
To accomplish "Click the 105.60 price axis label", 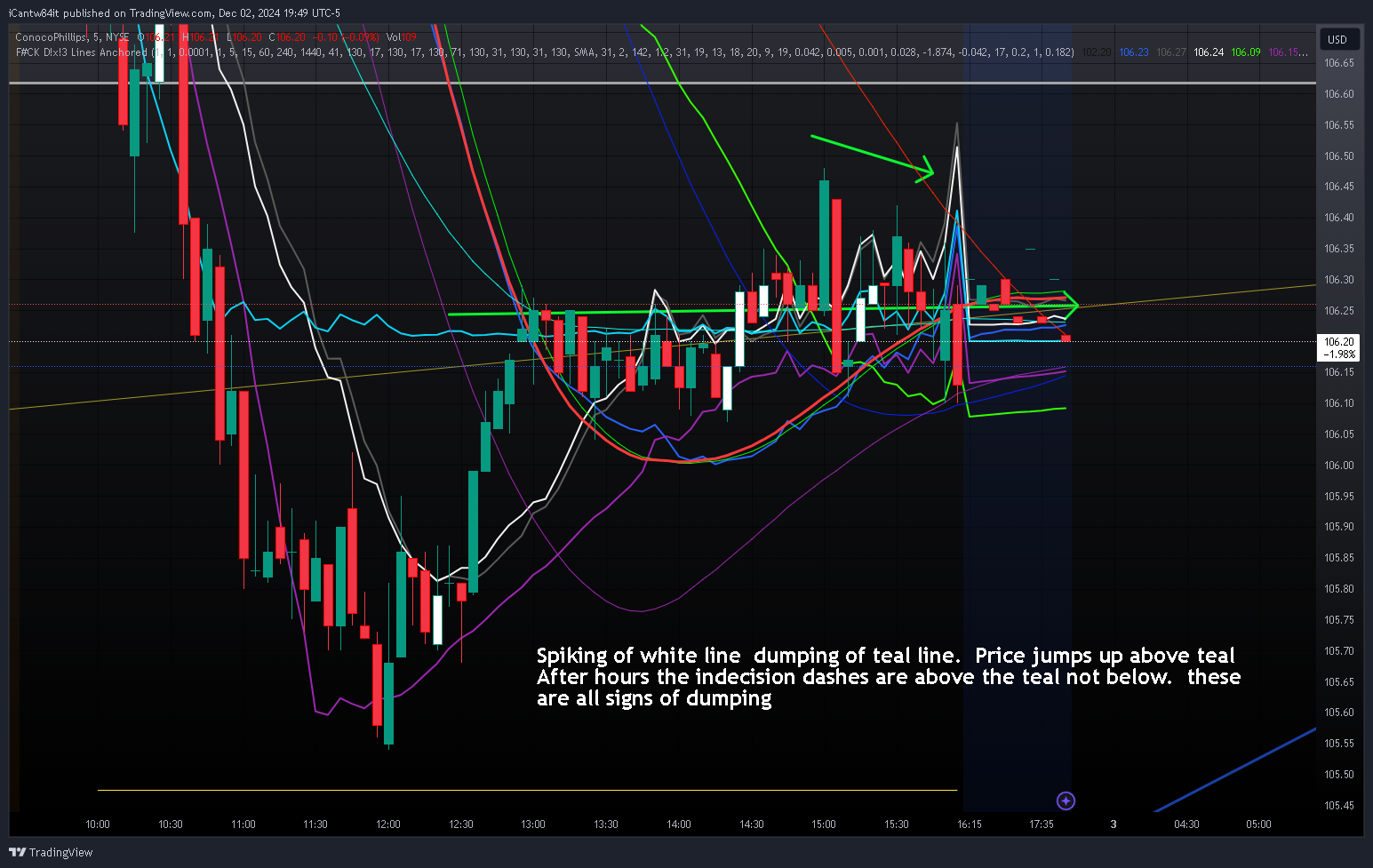I will (x=1339, y=713).
